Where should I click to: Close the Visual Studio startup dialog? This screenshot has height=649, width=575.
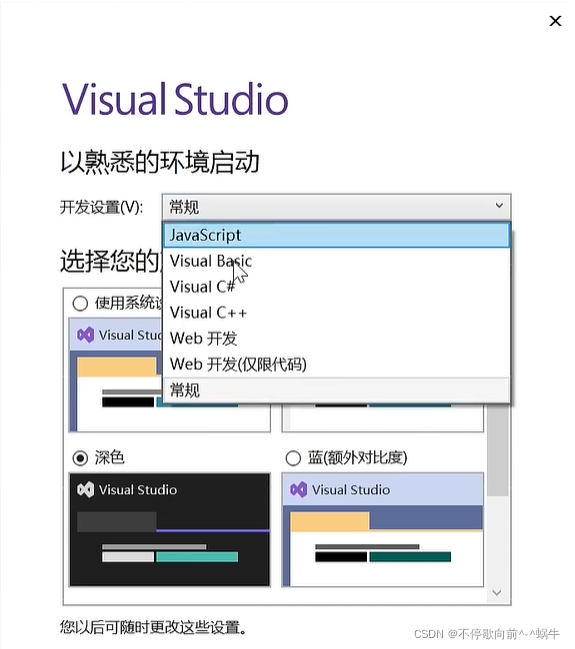pos(555,21)
